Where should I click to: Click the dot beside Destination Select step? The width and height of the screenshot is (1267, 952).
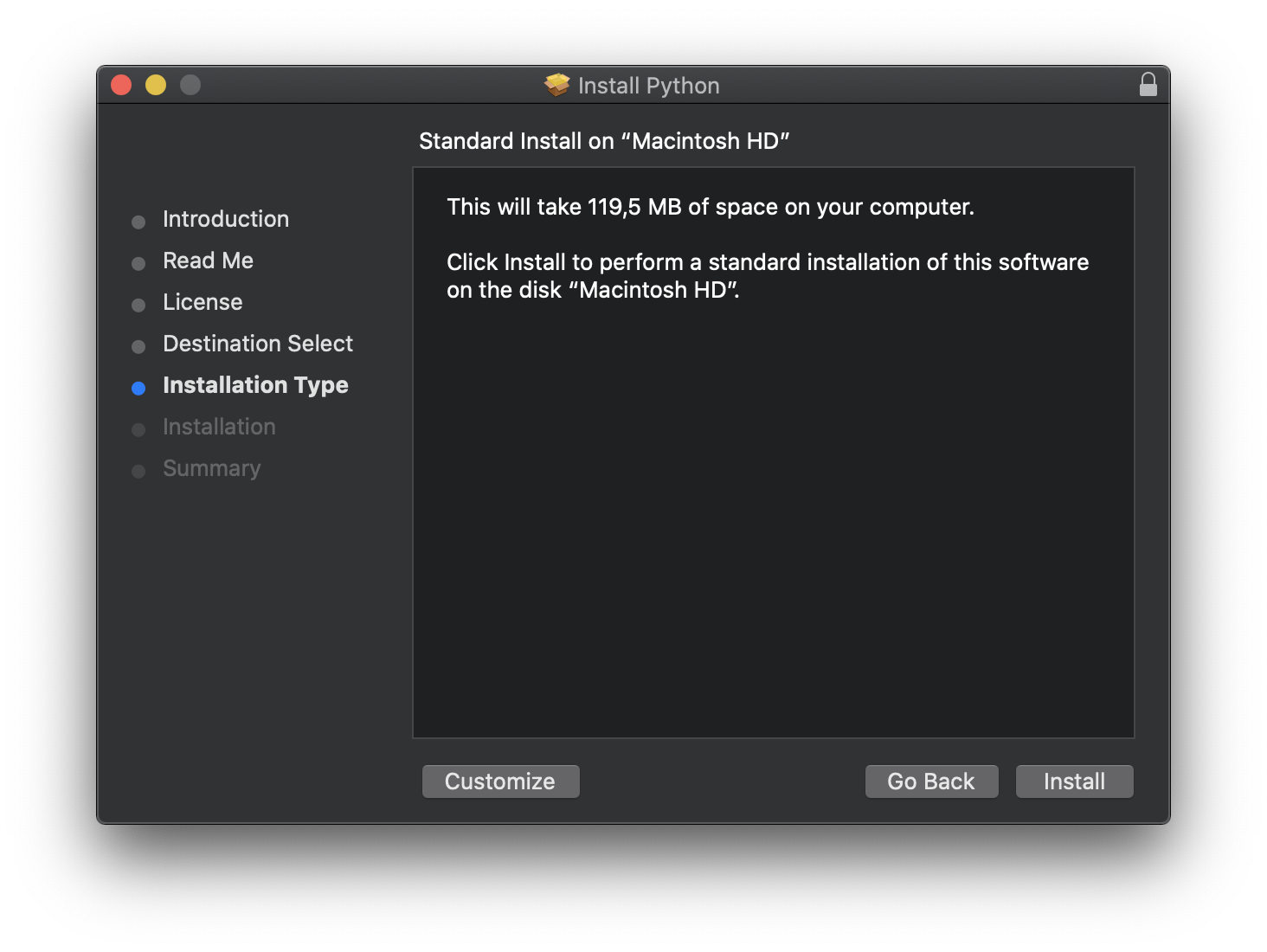[x=138, y=346]
